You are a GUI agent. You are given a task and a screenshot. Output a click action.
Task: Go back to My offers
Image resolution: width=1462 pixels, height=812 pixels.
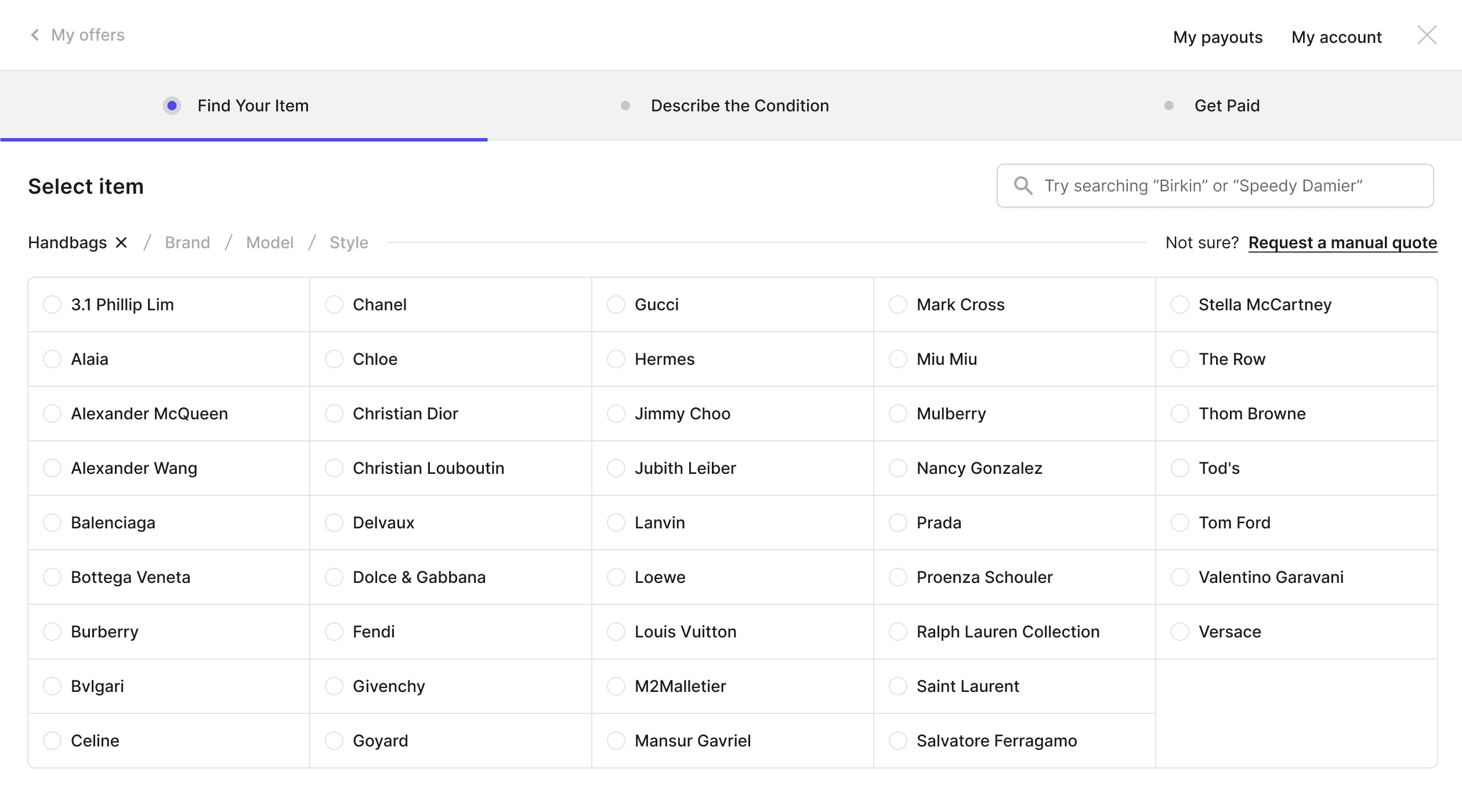88,35
